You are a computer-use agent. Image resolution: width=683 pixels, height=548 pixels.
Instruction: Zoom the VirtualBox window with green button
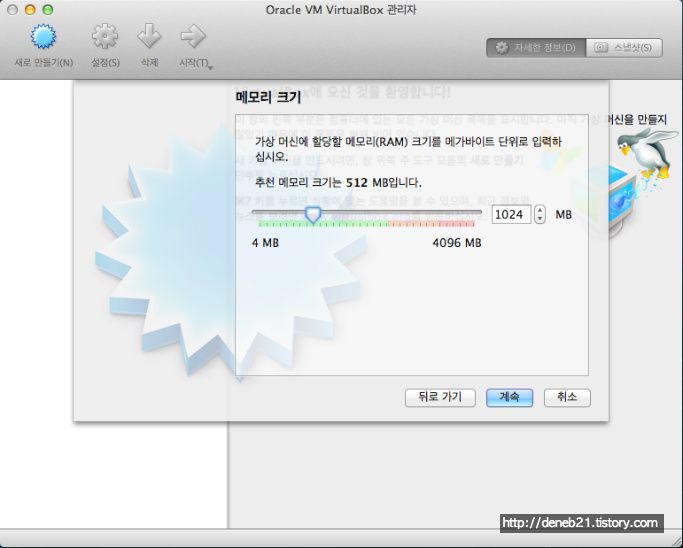click(48, 9)
